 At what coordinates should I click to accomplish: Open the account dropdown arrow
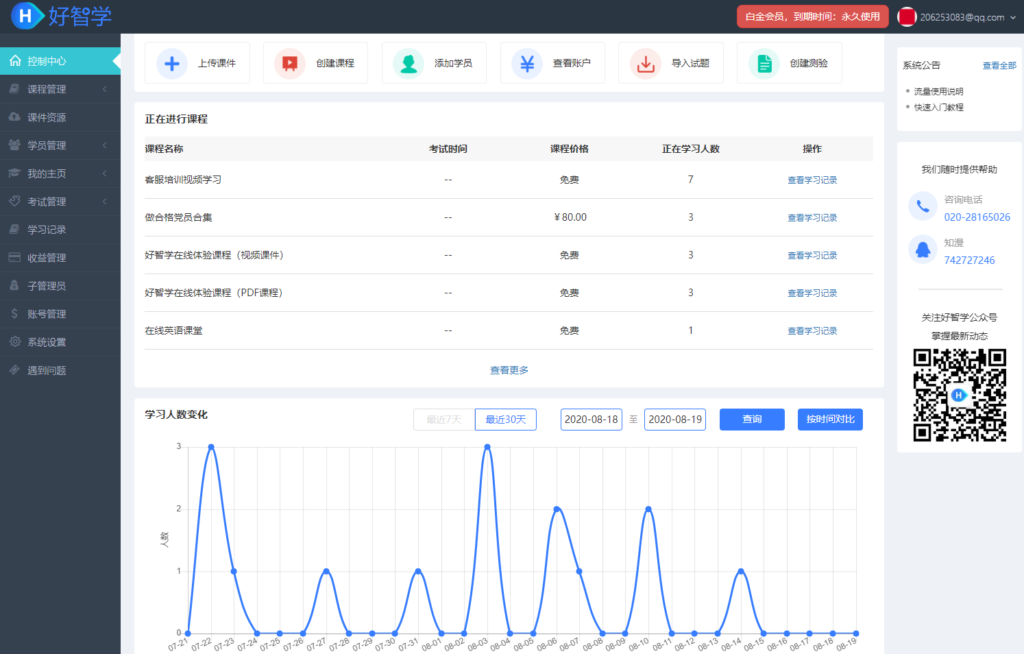pyautogui.click(x=1013, y=18)
